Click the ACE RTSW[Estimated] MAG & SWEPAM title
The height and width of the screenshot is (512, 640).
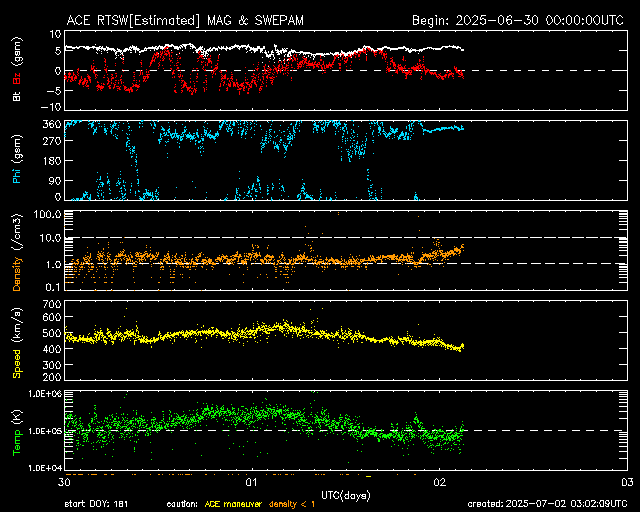point(185,20)
